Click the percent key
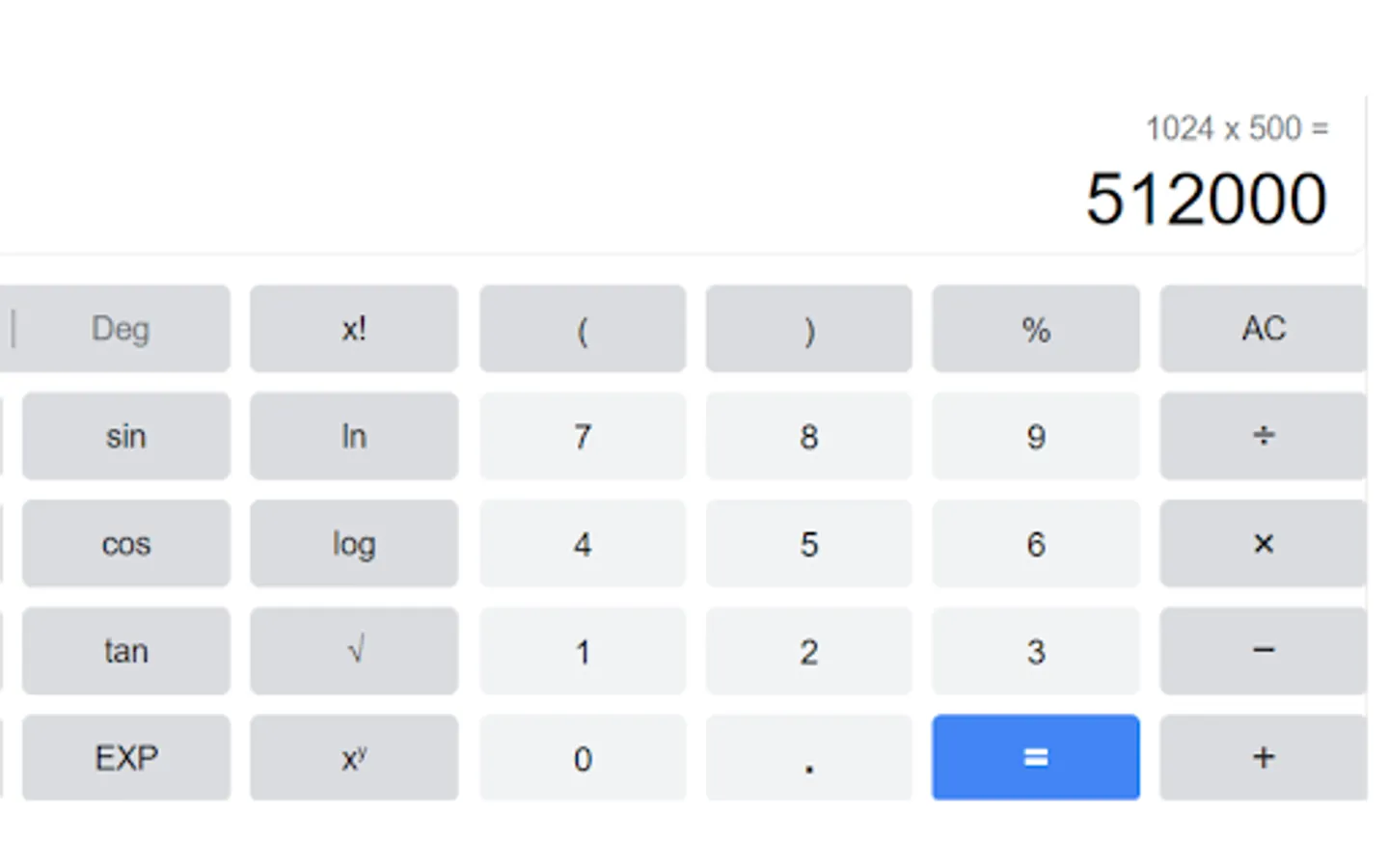 1035,329
